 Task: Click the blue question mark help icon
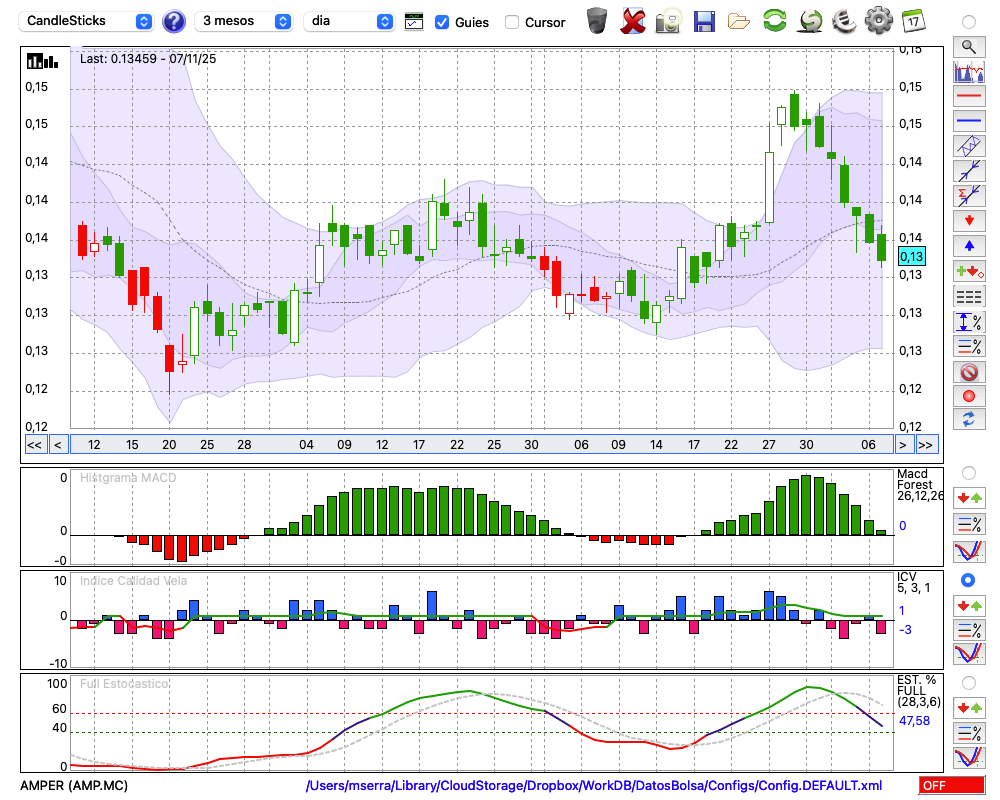click(174, 21)
